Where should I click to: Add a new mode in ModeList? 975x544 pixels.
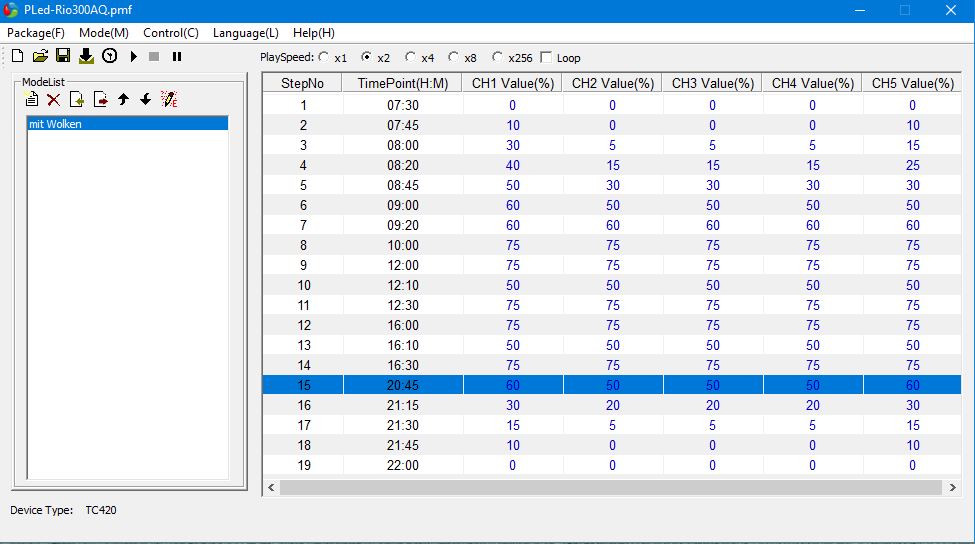(x=31, y=99)
